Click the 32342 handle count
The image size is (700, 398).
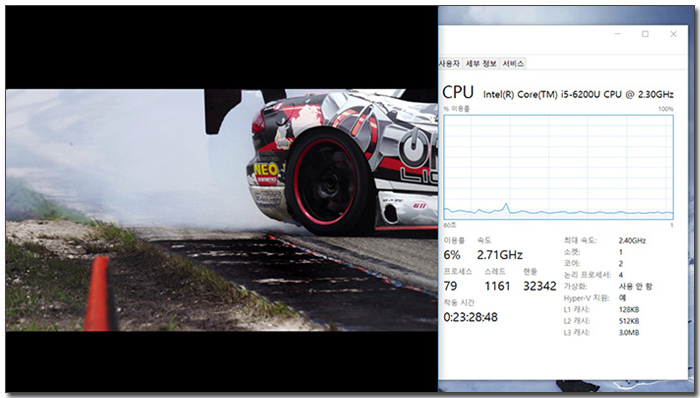point(540,286)
